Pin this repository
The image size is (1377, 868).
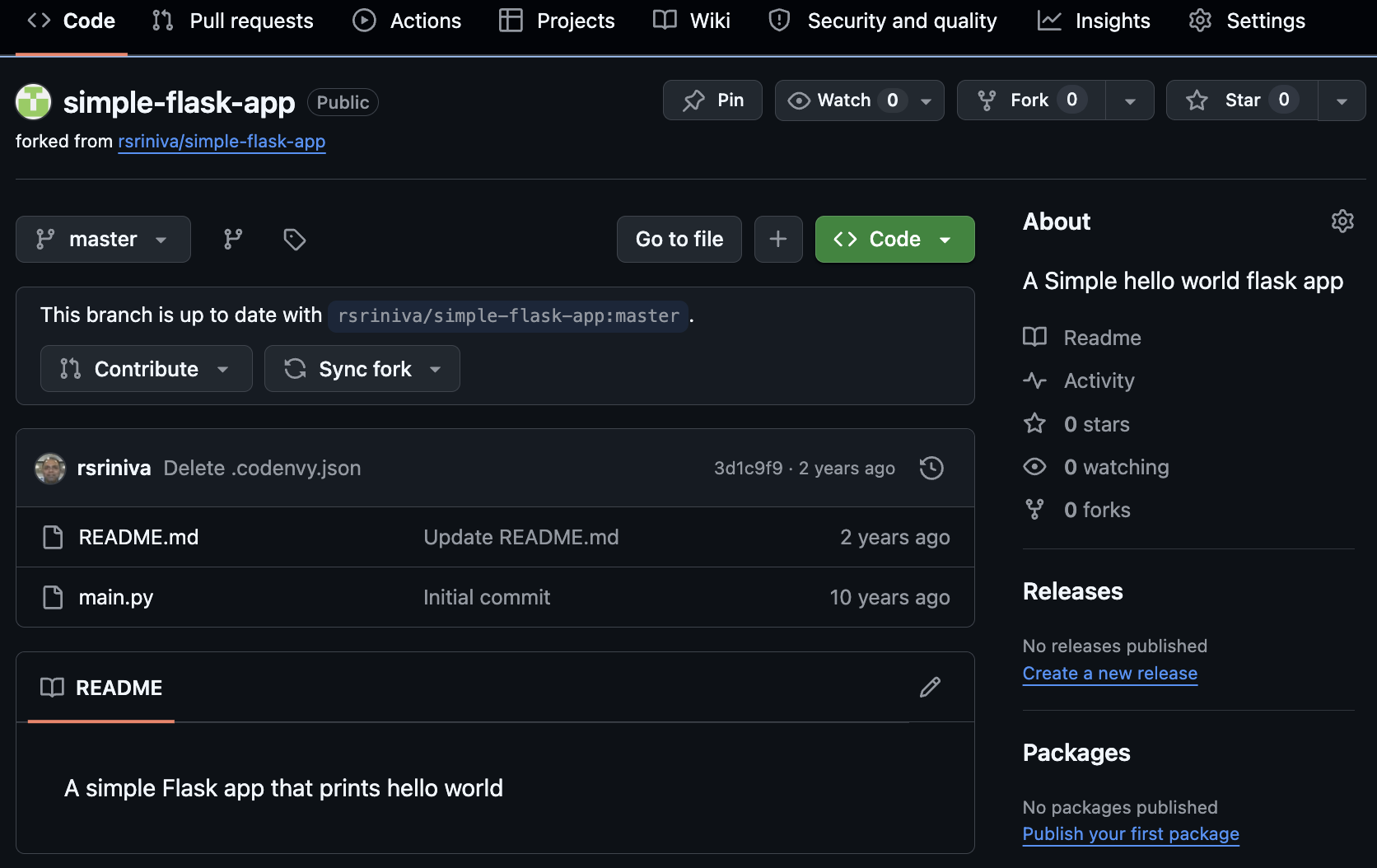coord(712,100)
